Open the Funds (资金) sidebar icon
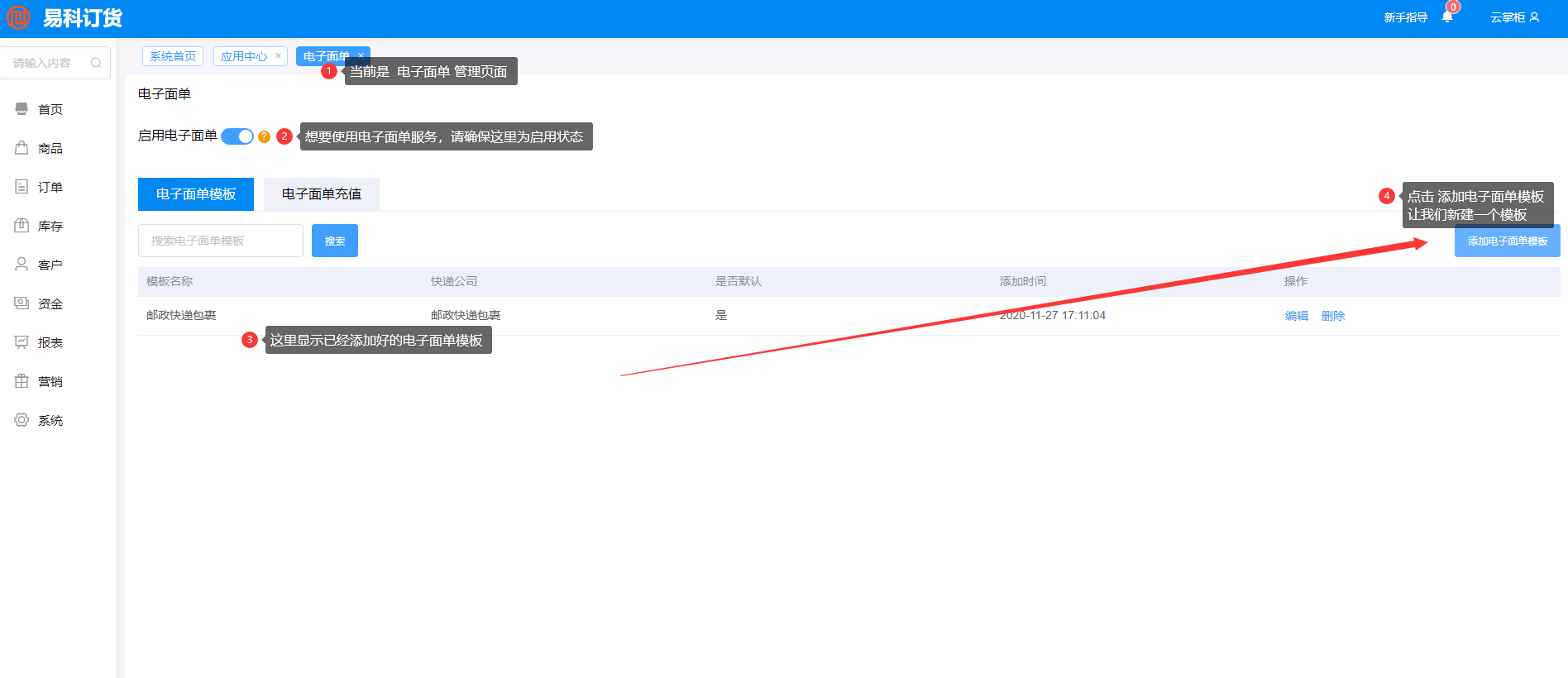Screen dimensions: 1568x678 pyautogui.click(x=22, y=303)
